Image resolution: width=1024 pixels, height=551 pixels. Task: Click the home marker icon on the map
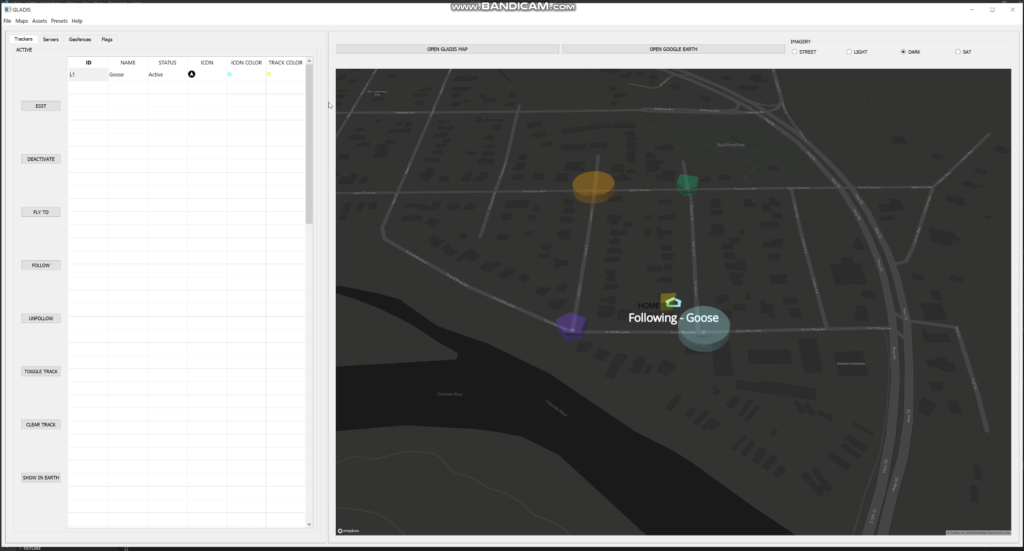tap(673, 302)
